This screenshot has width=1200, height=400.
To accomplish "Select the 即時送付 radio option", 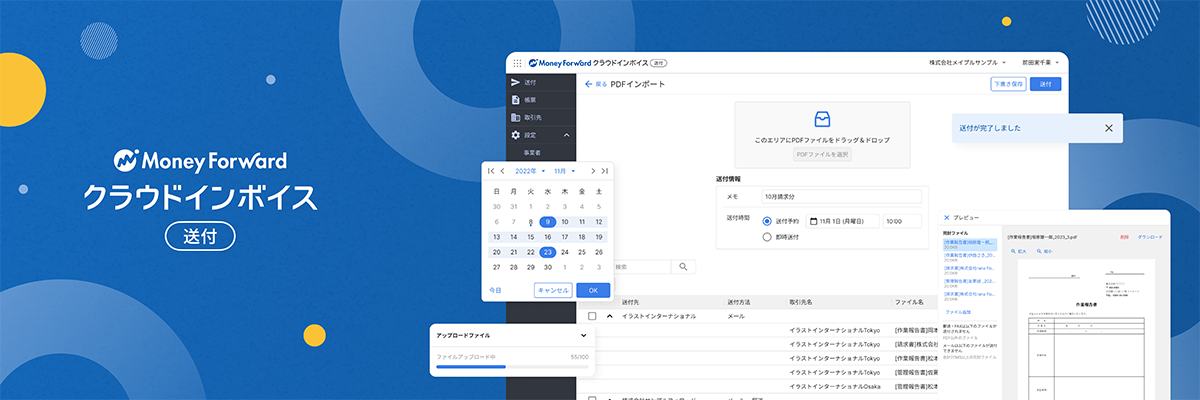I will [767, 237].
